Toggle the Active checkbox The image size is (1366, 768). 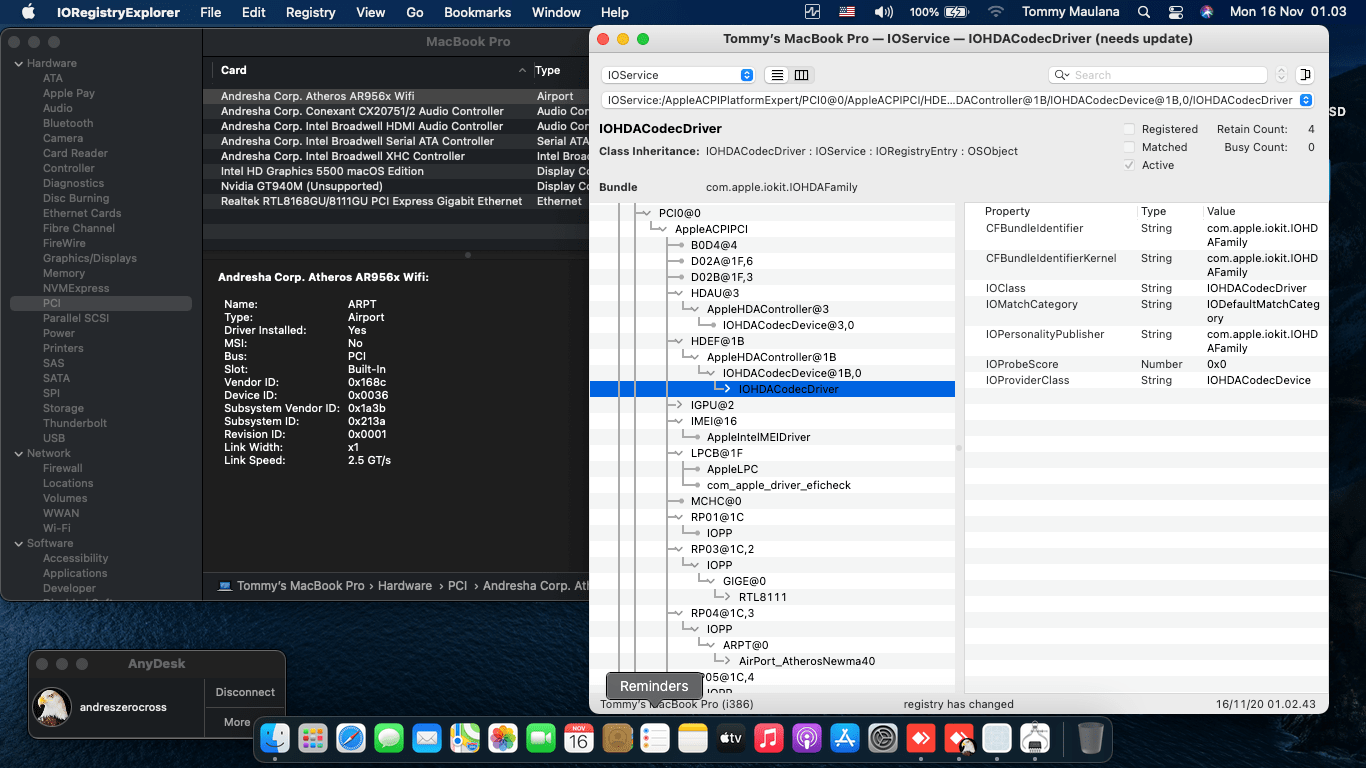pos(1129,165)
